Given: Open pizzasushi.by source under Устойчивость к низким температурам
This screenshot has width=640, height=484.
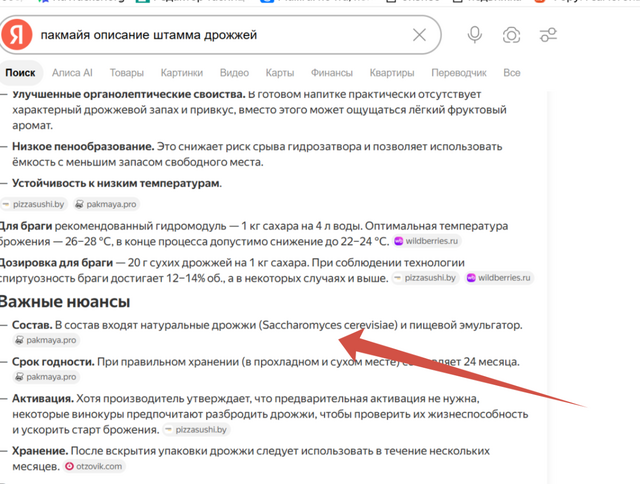Looking at the screenshot, I should [34, 204].
